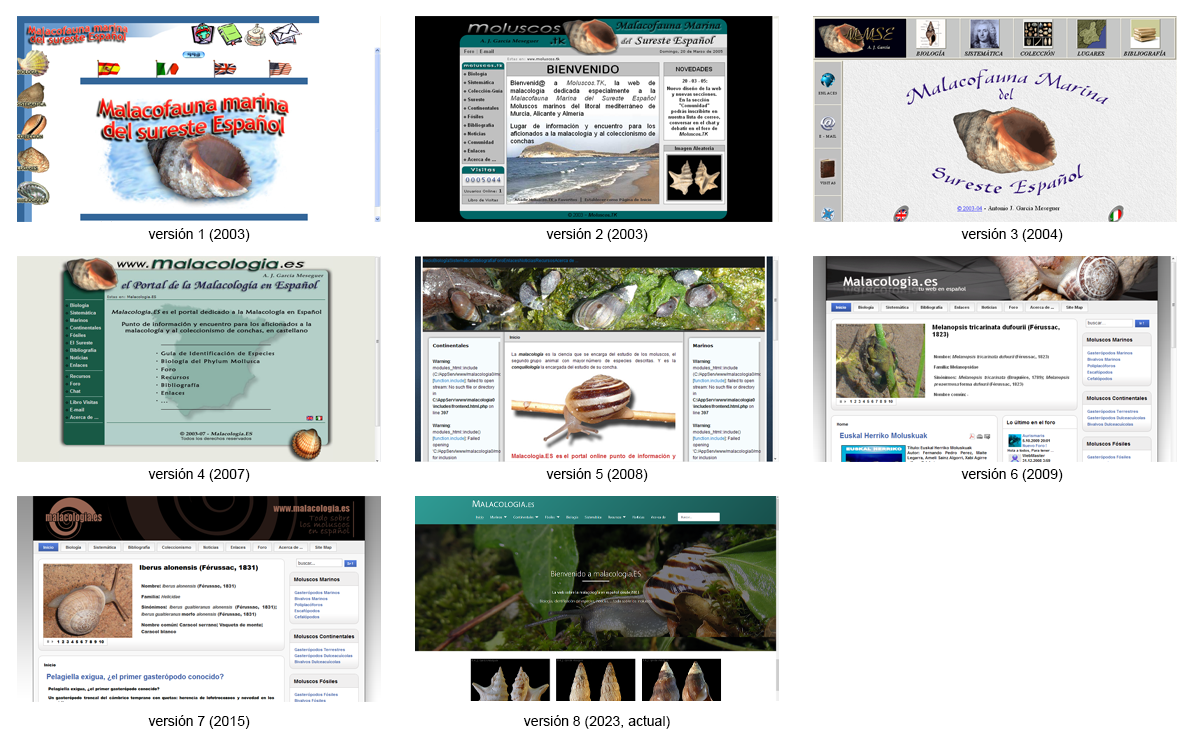
Task: Click the MMSE shell logo in versión 3
Action: 860,37
